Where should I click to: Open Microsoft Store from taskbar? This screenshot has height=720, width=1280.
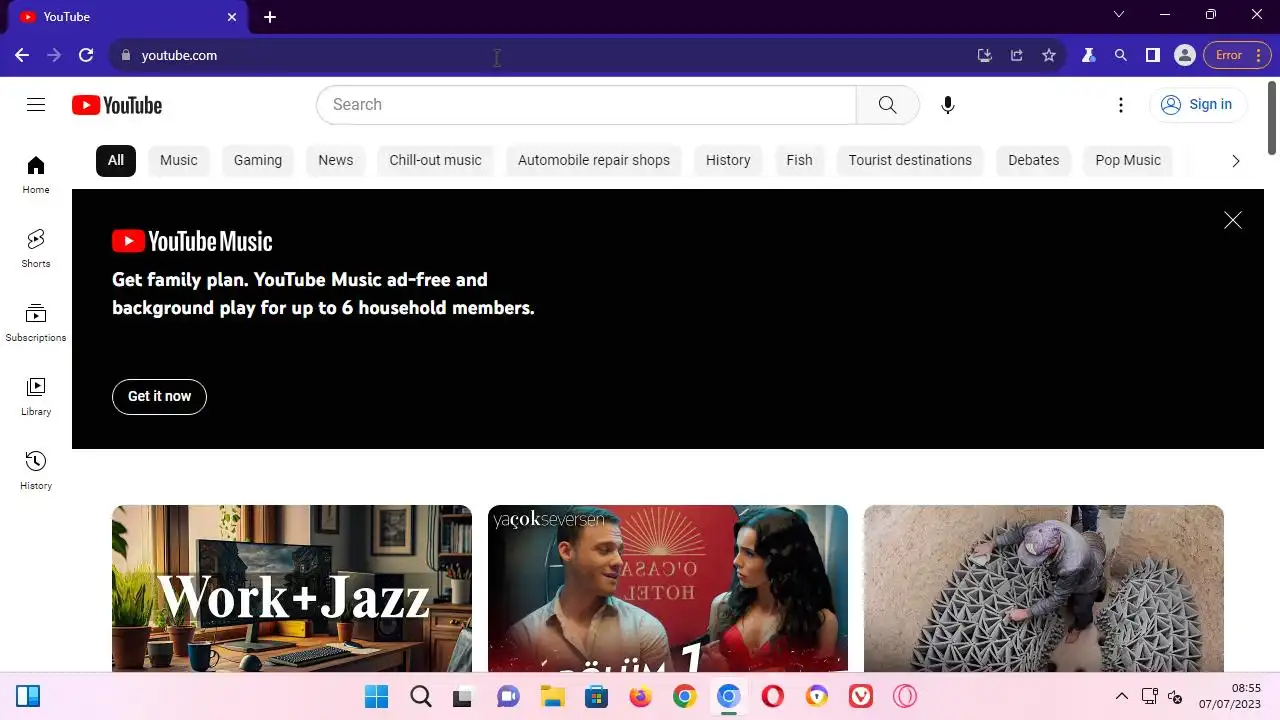click(597, 696)
